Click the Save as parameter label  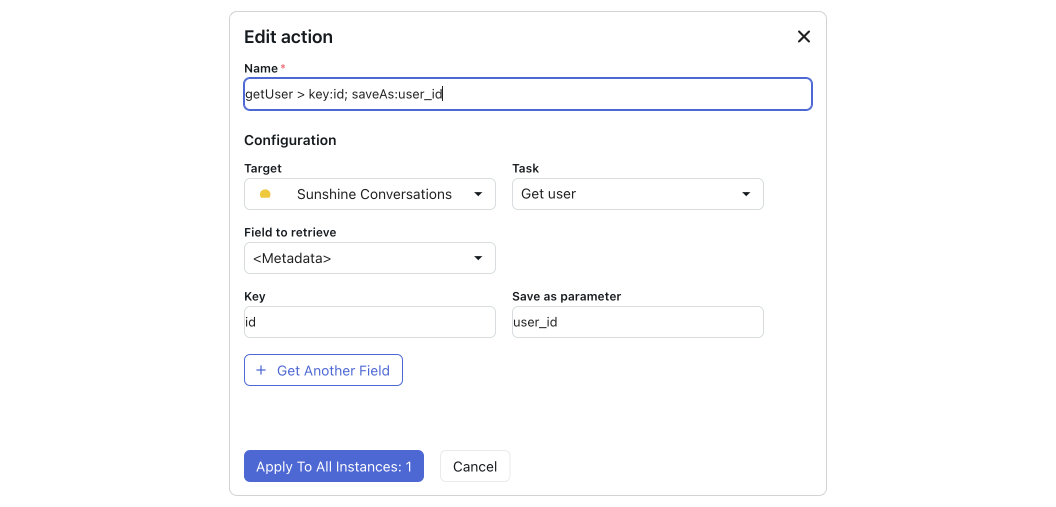coord(566,296)
